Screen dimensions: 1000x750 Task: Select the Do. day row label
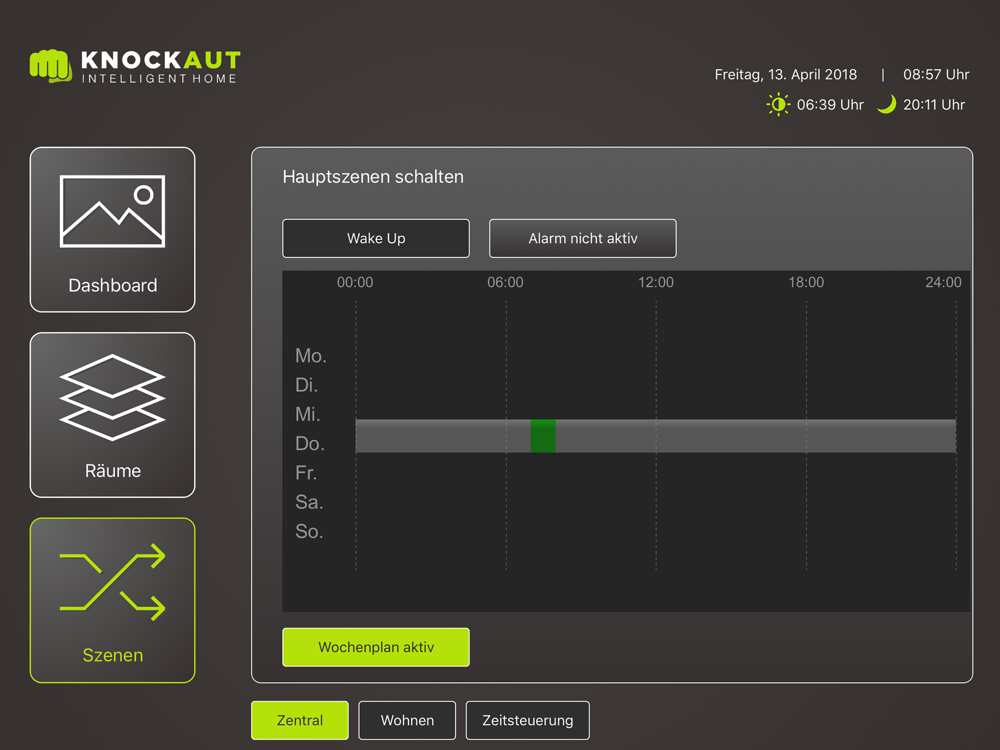click(309, 444)
